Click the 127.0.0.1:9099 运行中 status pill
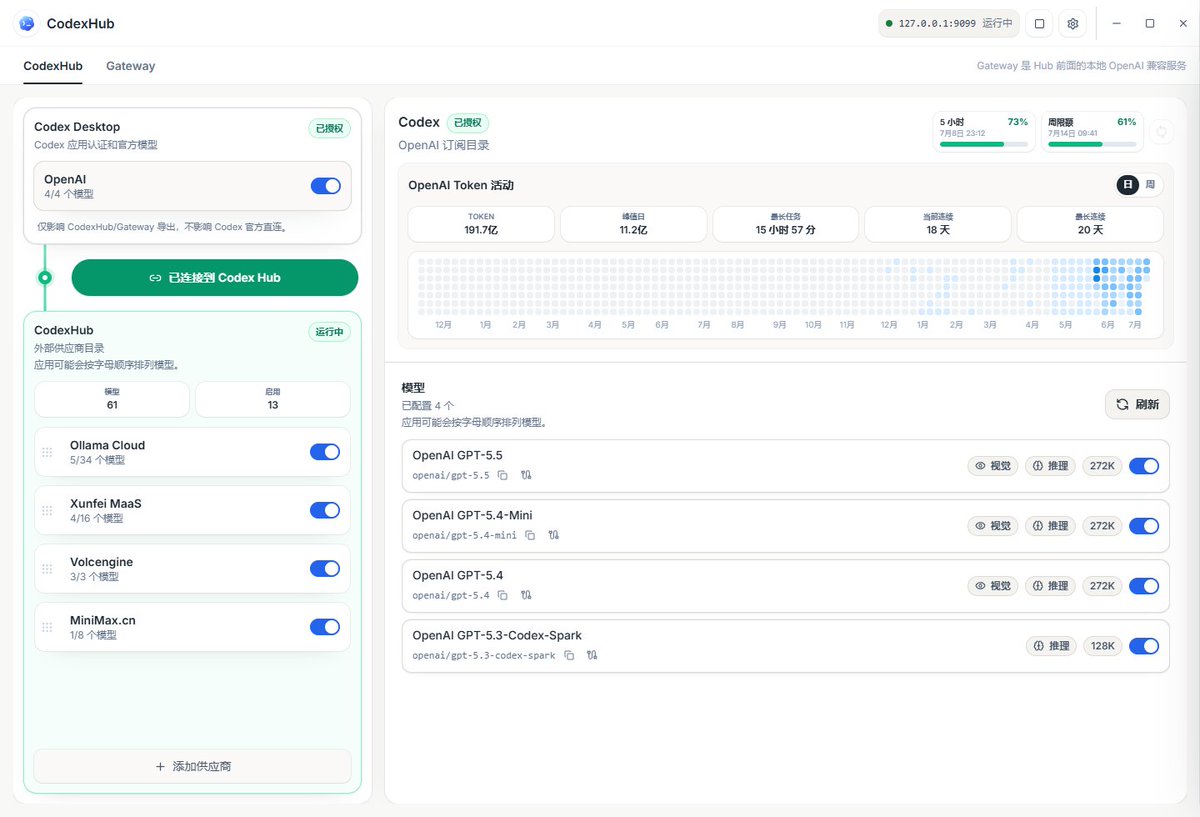 pyautogui.click(x=950, y=23)
